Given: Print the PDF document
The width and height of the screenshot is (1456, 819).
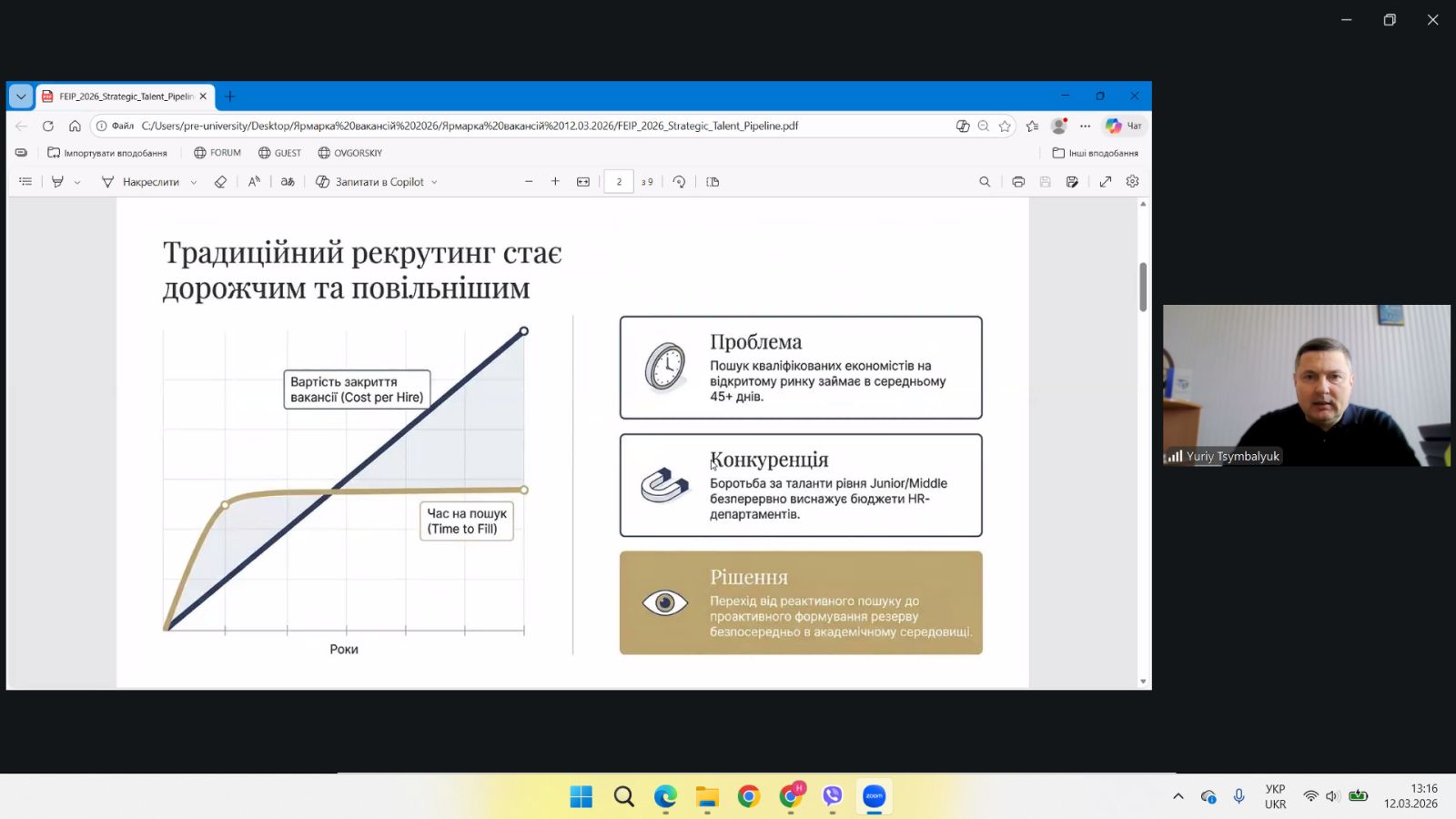Looking at the screenshot, I should [1018, 182].
